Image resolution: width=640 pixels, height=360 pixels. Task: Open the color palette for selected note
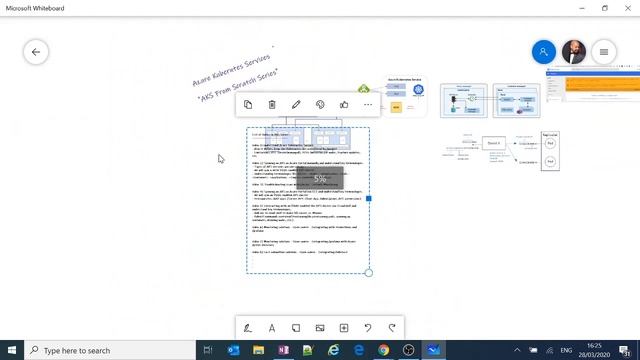tap(320, 104)
